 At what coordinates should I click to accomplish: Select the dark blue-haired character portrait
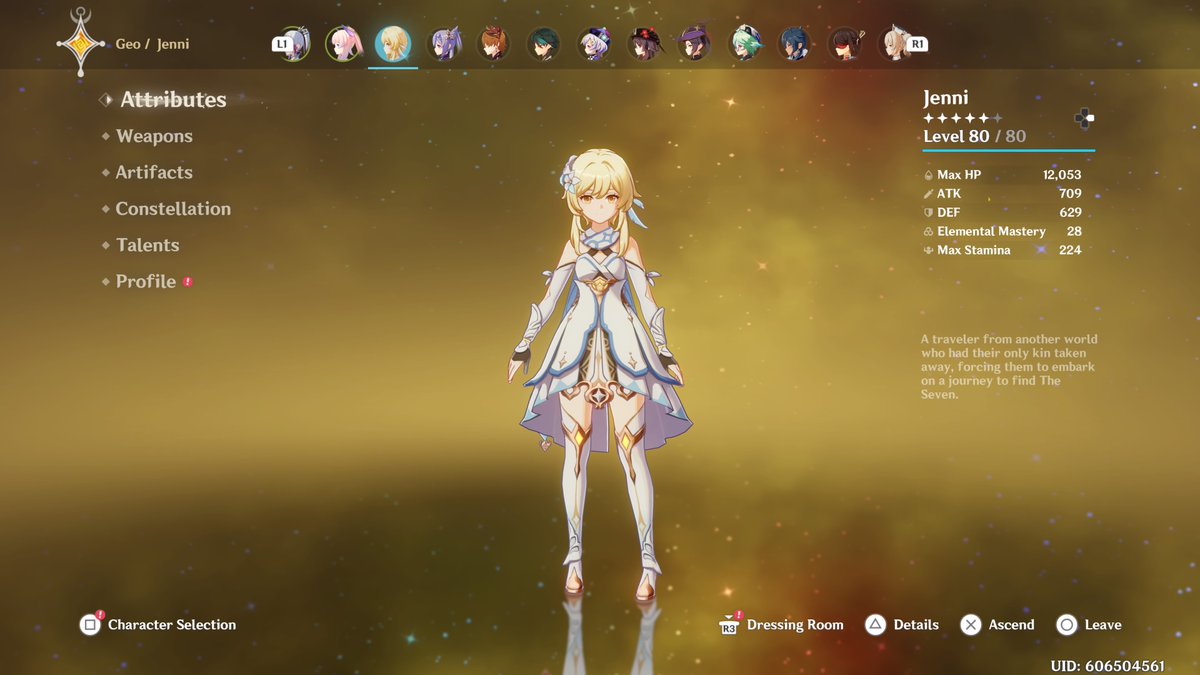pyautogui.click(x=795, y=44)
